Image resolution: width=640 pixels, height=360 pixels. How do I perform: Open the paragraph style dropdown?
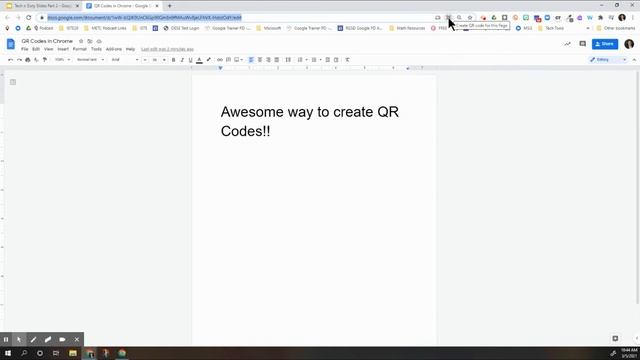(90, 60)
